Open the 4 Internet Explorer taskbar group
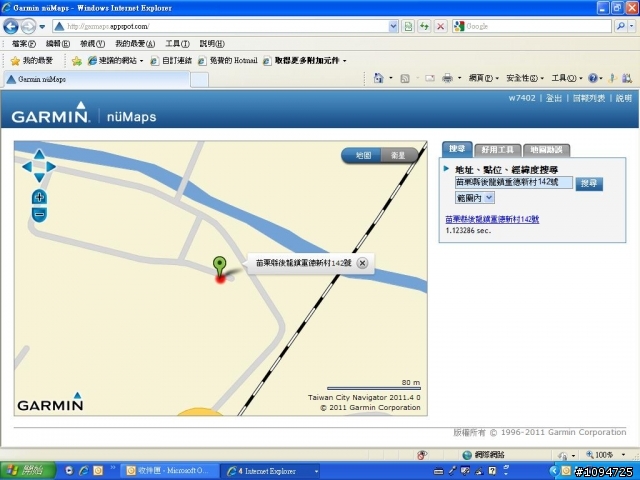Viewport: 640px width, 480px height. click(x=270, y=471)
